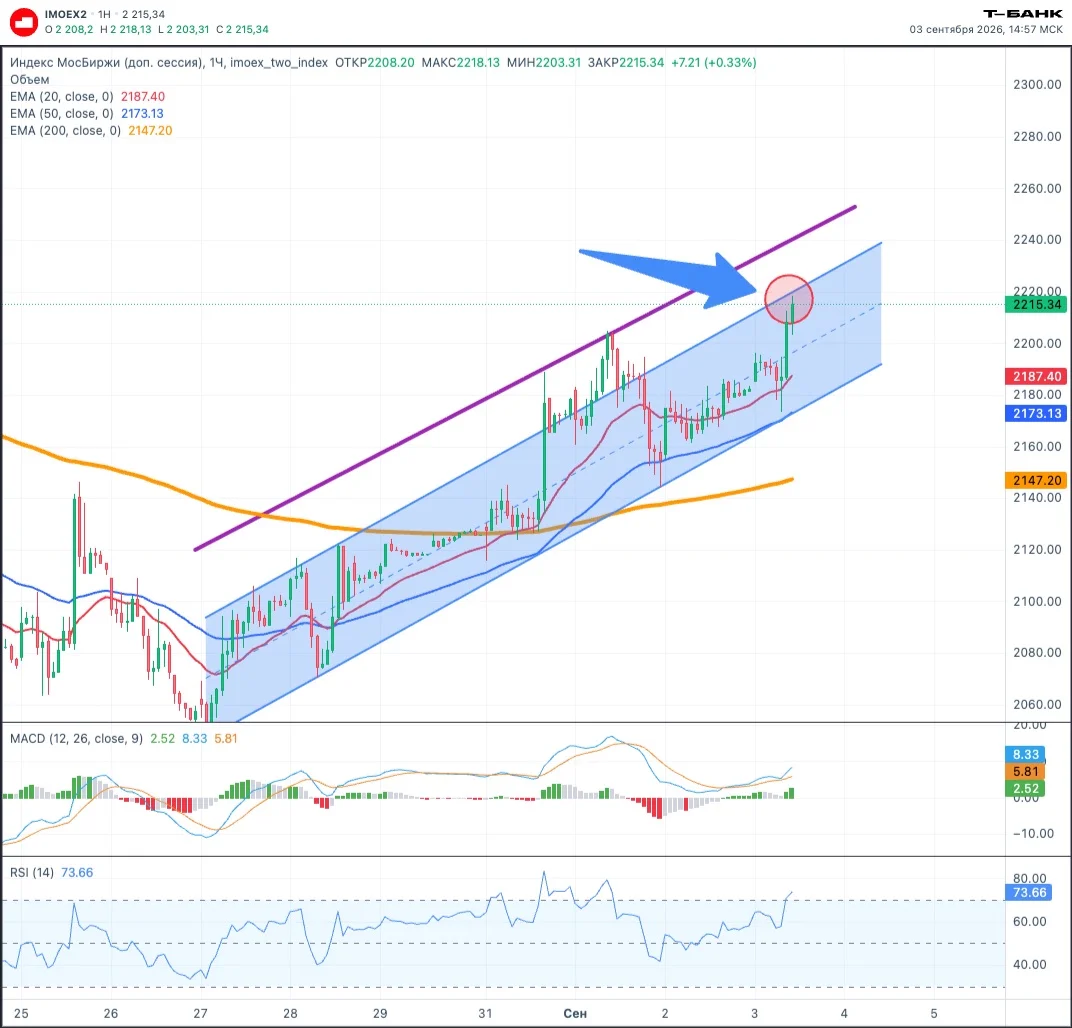Click the chart title Индекс МосБиржи (доп. сессия)
This screenshot has height=1028, width=1072.
click(x=107, y=63)
